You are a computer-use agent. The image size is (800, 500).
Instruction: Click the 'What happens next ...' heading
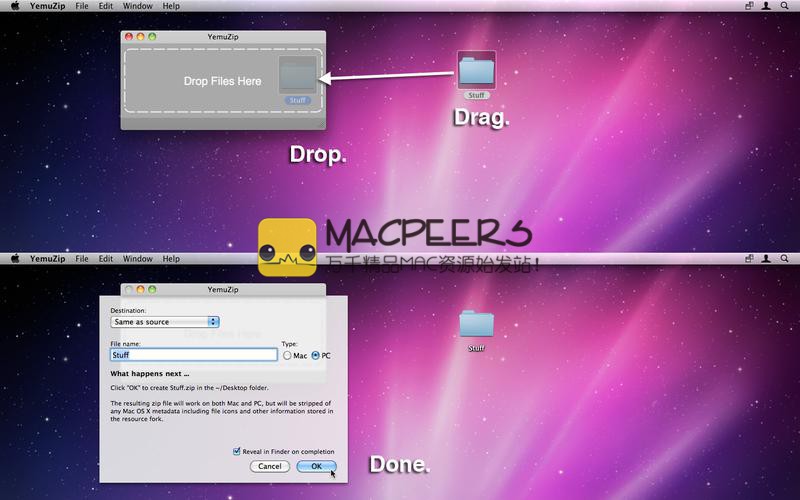149,373
